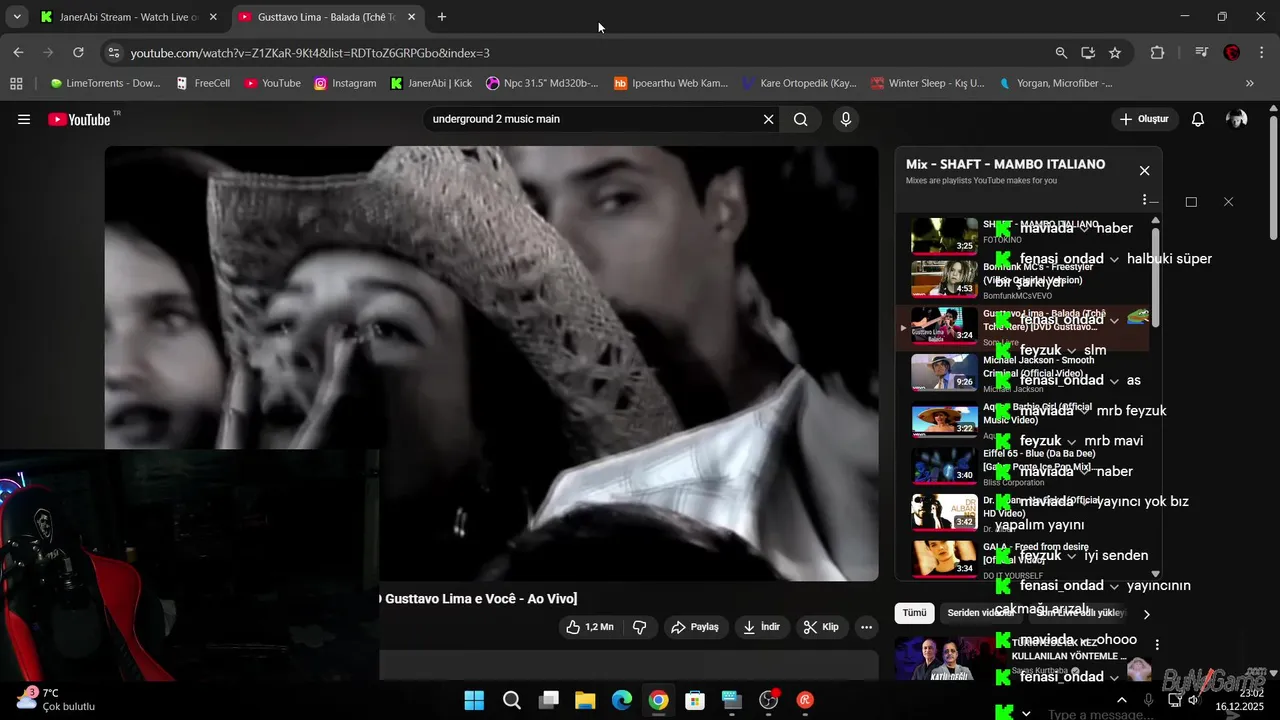This screenshot has width=1280, height=720.
Task: Open File Explorer from taskbar
Action: click(x=585, y=700)
